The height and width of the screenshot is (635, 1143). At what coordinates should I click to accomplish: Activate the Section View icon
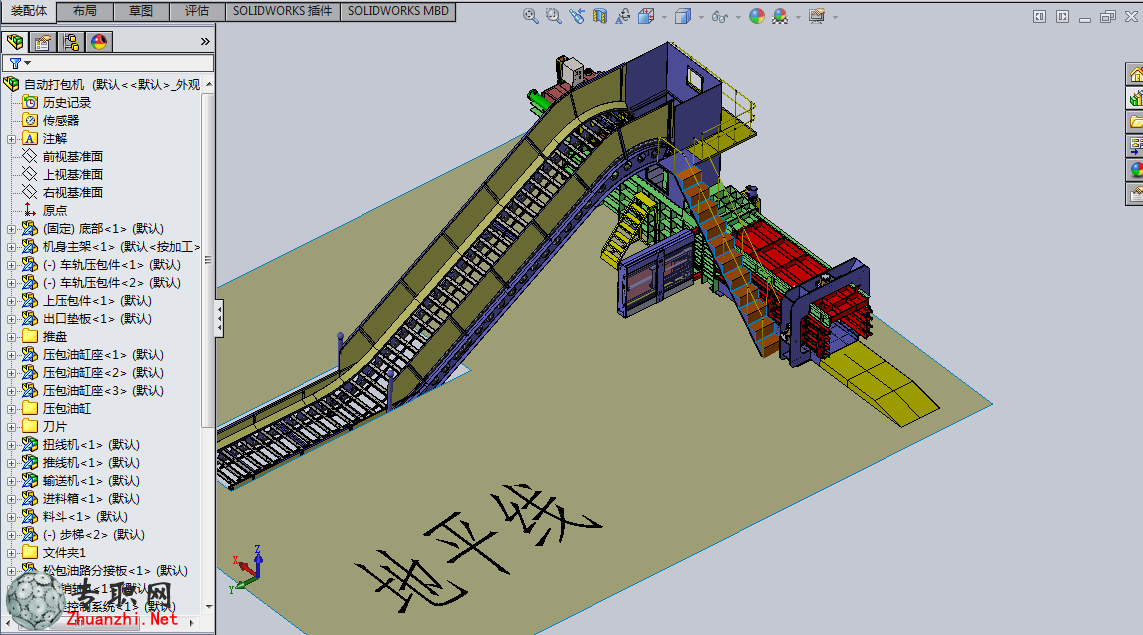[x=600, y=16]
